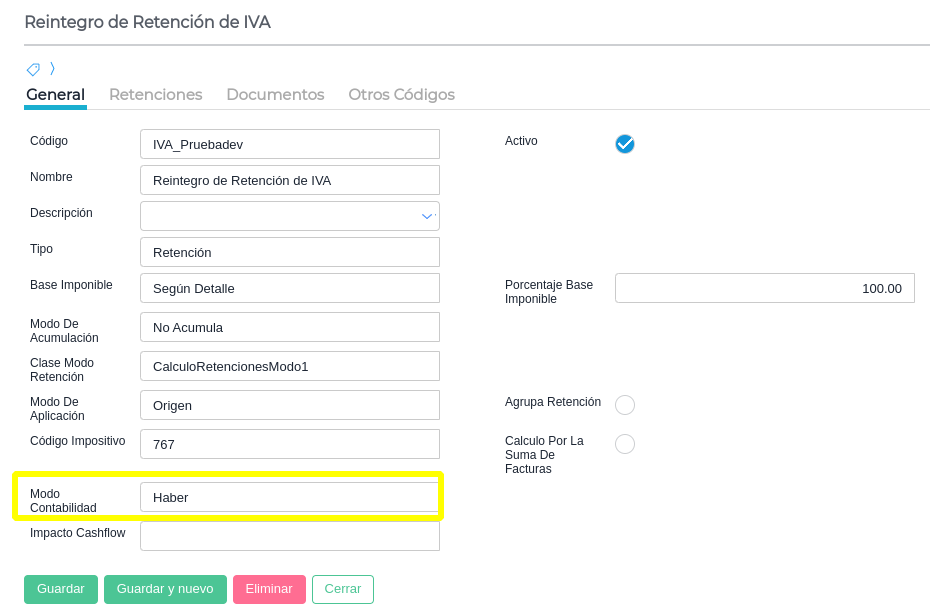The height and width of the screenshot is (616, 930).
Task: Open the Modo Contabilidad field showing Haber
Action: pyautogui.click(x=290, y=497)
